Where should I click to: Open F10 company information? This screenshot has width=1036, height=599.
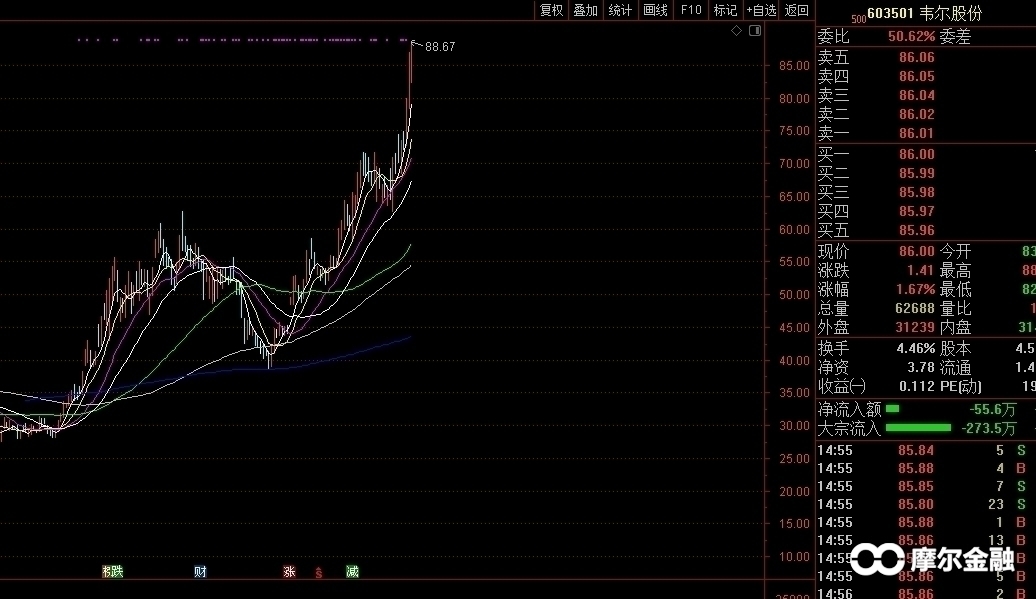(691, 10)
